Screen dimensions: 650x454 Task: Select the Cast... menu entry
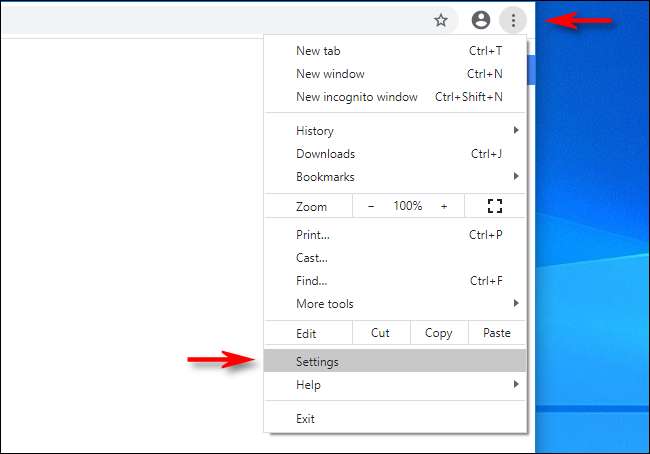395,258
